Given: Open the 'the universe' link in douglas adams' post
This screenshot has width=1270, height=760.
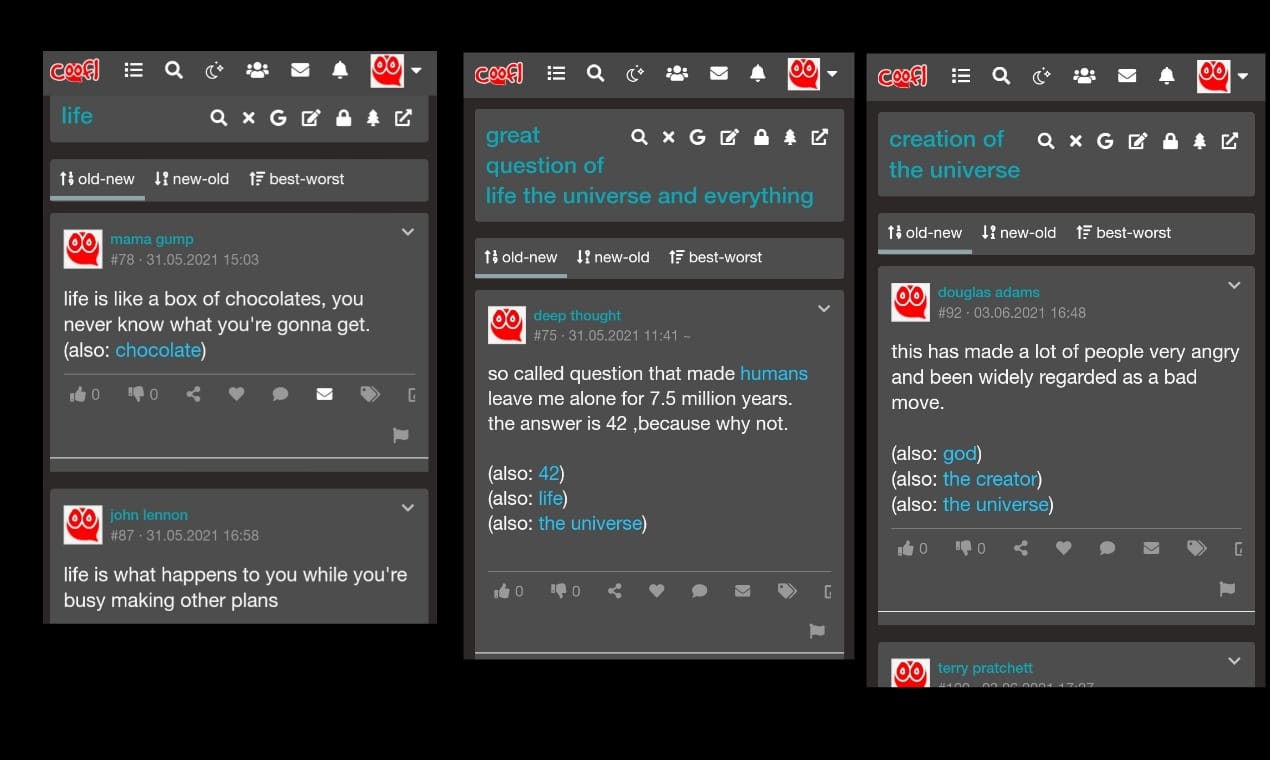Looking at the screenshot, I should pos(996,504).
